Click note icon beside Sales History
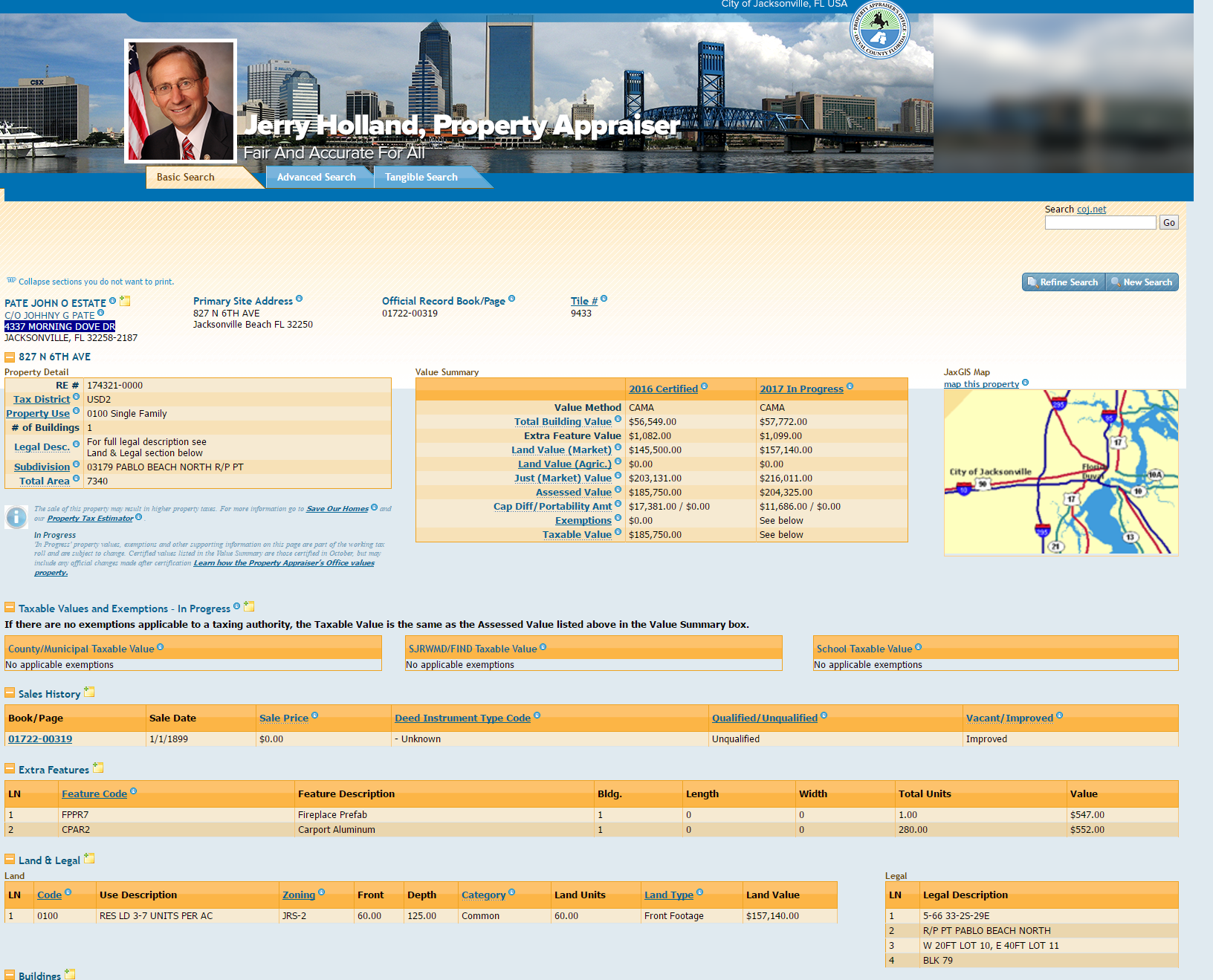Image resolution: width=1213 pixels, height=980 pixels. 89,692
